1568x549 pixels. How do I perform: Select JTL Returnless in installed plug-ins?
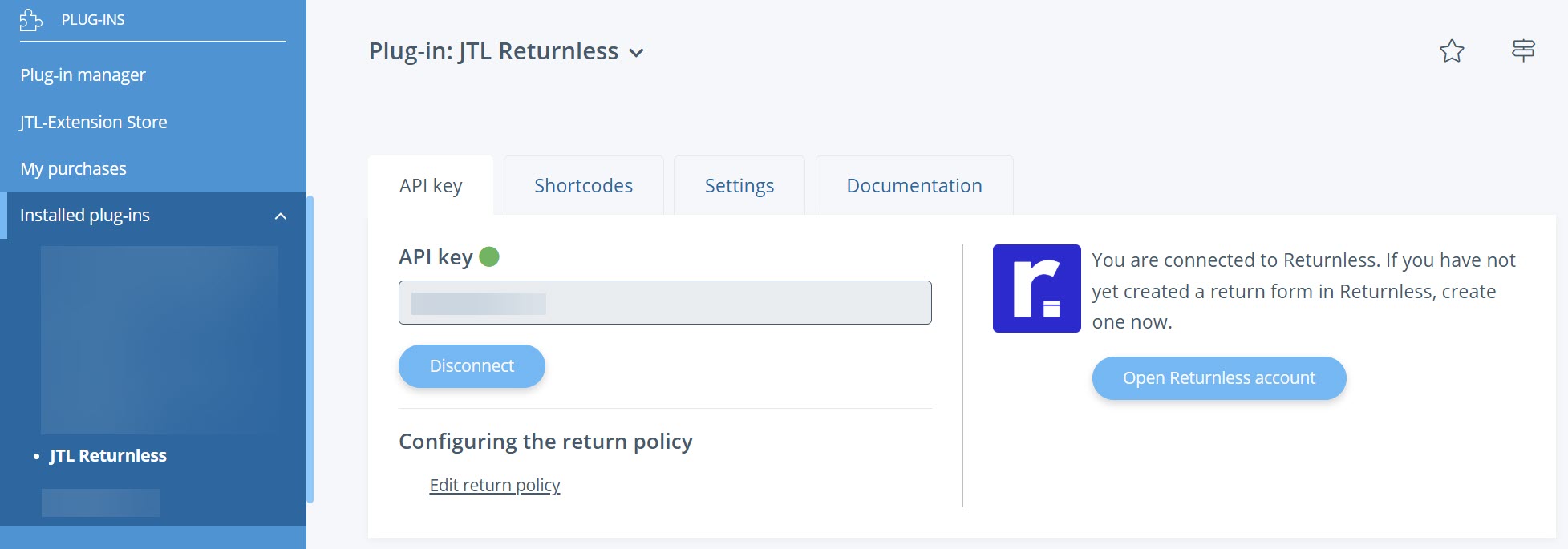coord(108,456)
